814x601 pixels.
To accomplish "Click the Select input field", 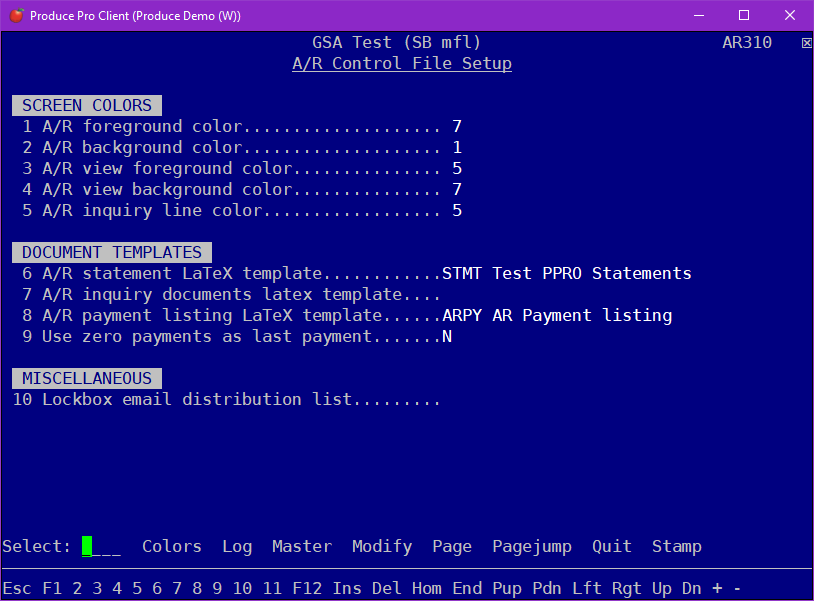I will 102,547.
